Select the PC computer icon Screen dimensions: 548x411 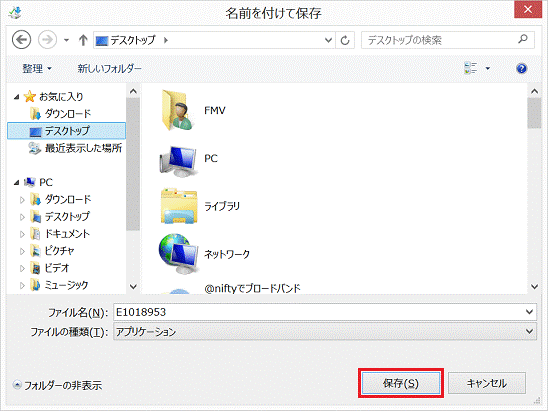(x=178, y=160)
